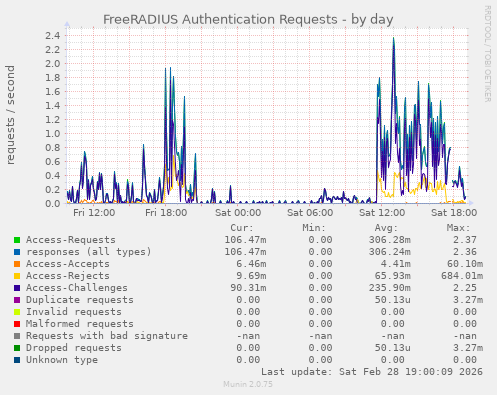Click the Sat 00:00 x-axis label

click(x=238, y=213)
